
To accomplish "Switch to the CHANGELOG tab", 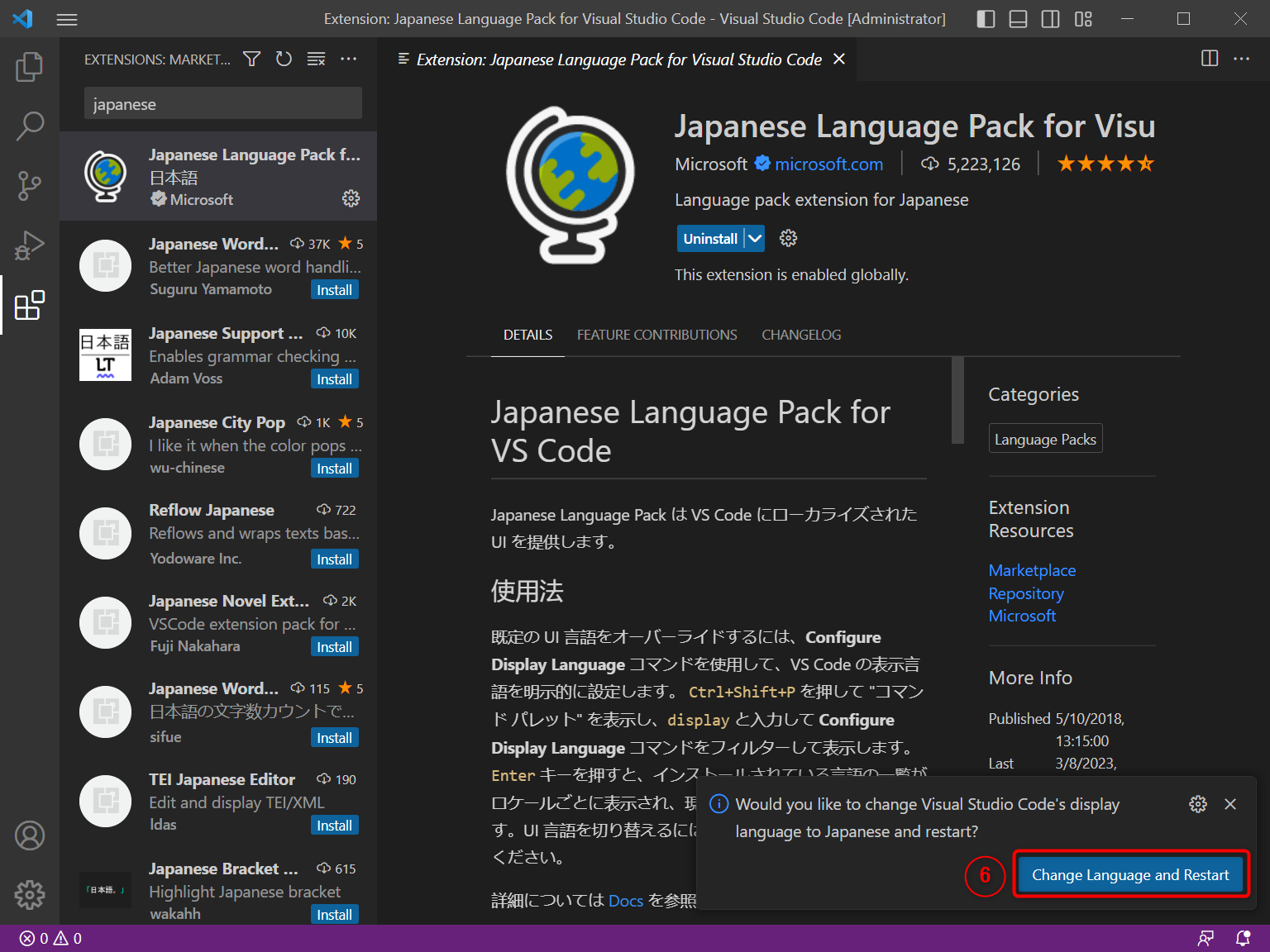I will (x=801, y=335).
